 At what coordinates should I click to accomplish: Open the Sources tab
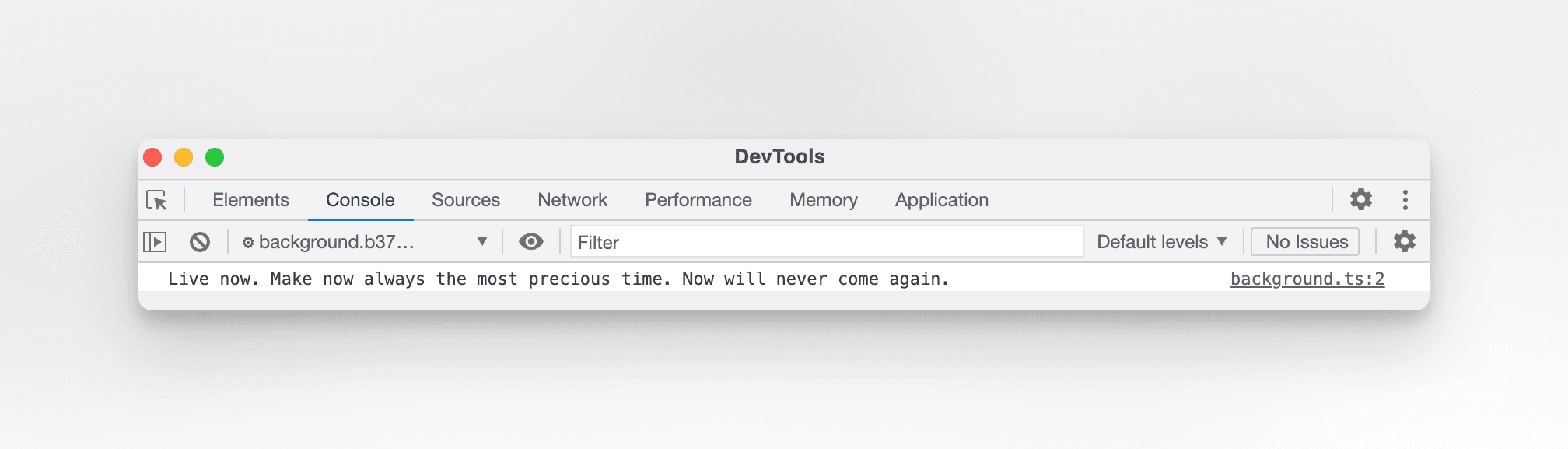[x=465, y=200]
